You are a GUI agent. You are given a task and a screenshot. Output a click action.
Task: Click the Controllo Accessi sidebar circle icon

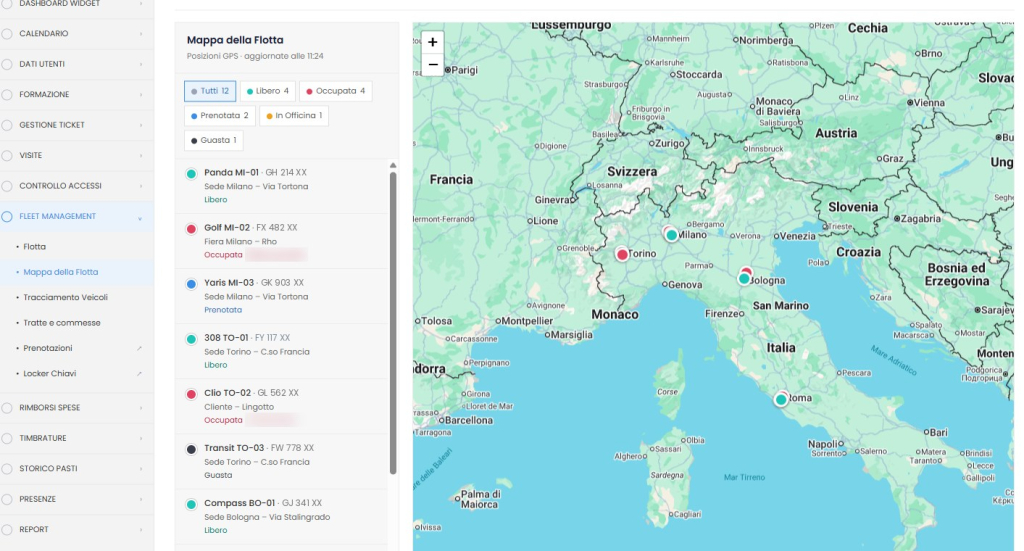pos(7,186)
